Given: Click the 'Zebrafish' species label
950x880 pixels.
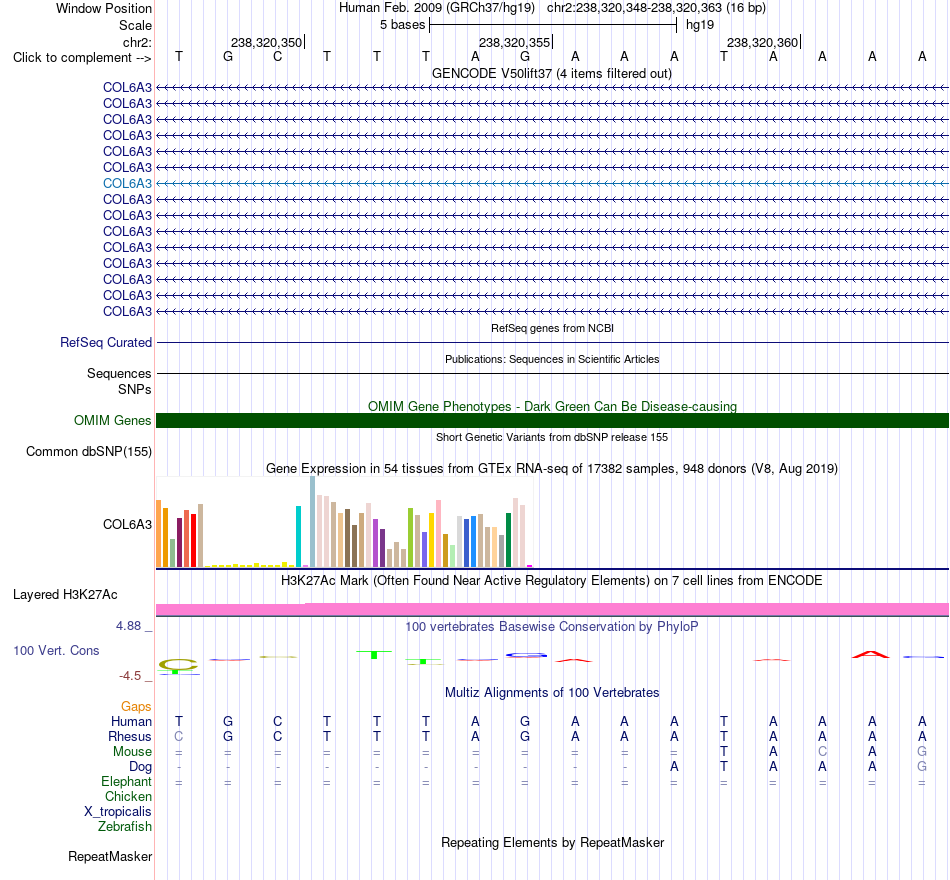Looking at the screenshot, I should [125, 827].
